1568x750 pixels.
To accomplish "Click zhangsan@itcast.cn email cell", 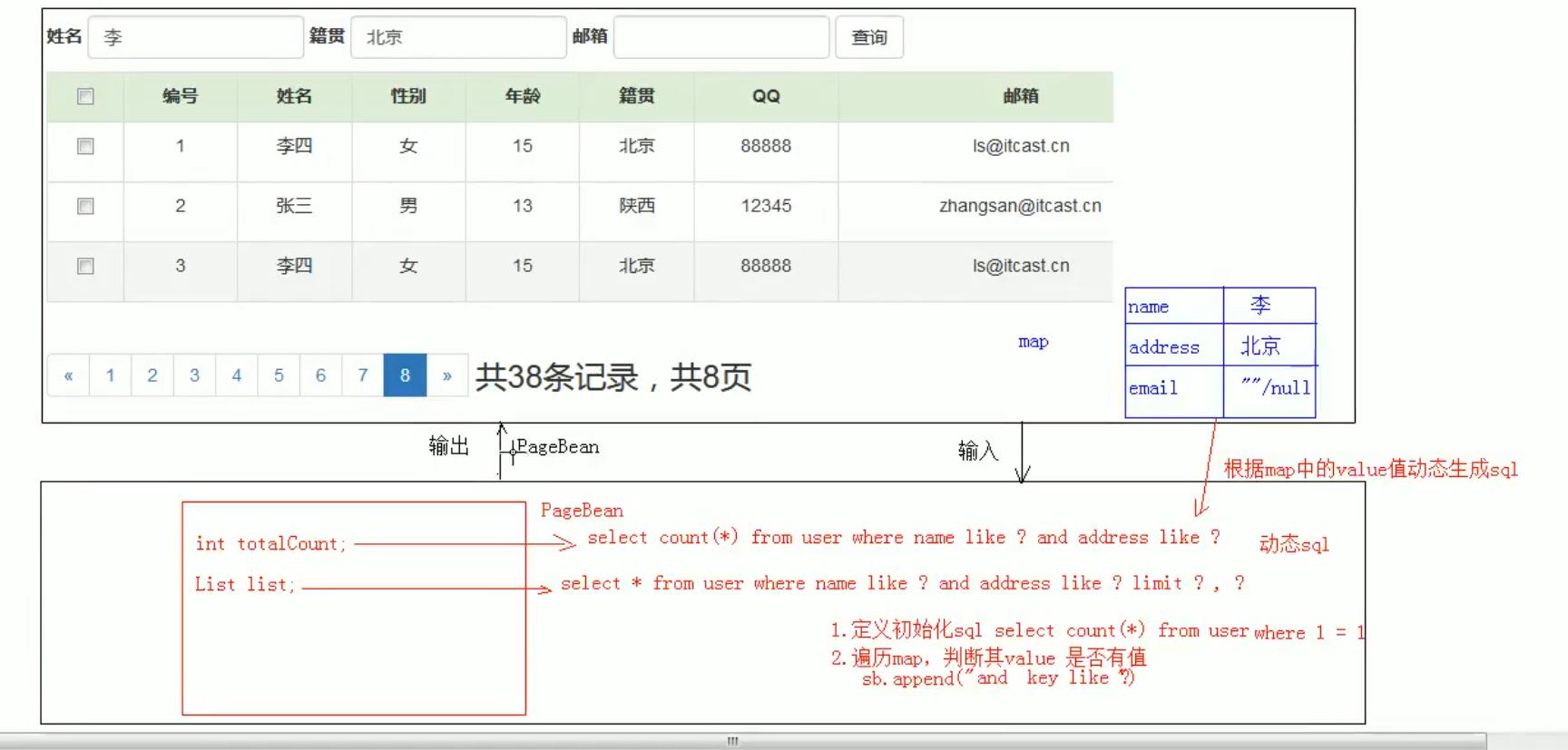I will [1020, 206].
